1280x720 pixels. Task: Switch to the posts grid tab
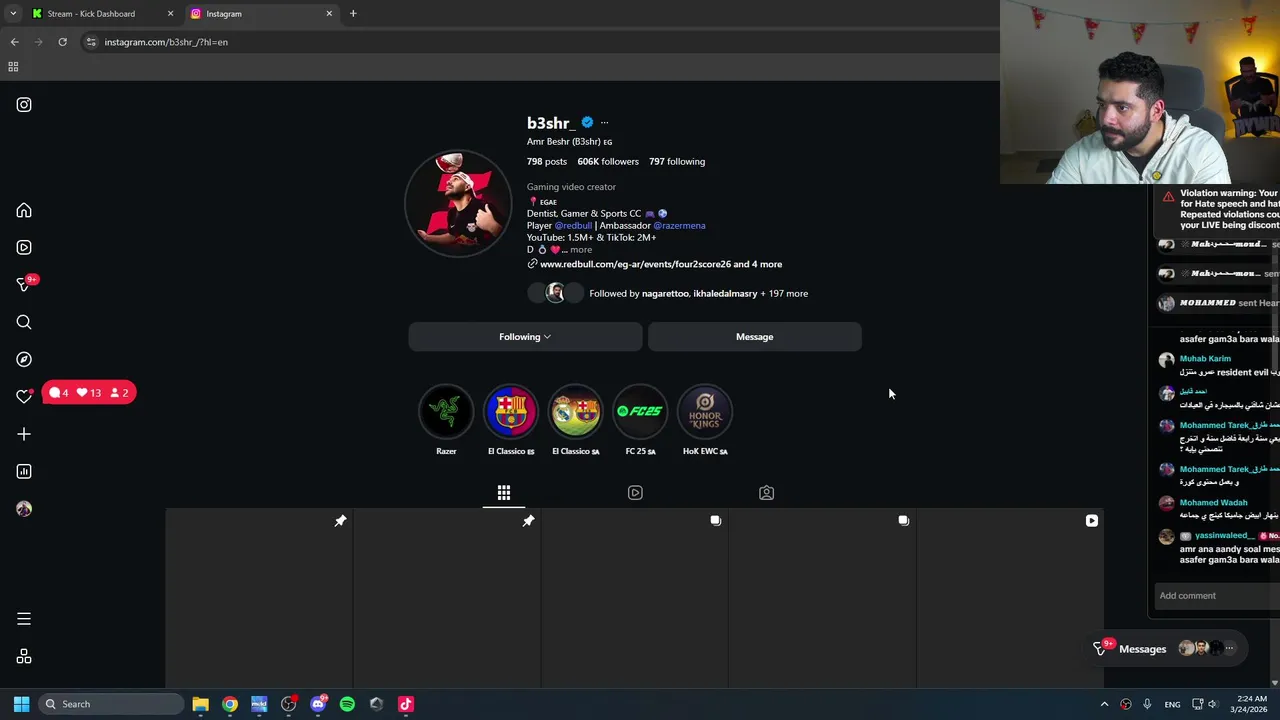click(504, 493)
